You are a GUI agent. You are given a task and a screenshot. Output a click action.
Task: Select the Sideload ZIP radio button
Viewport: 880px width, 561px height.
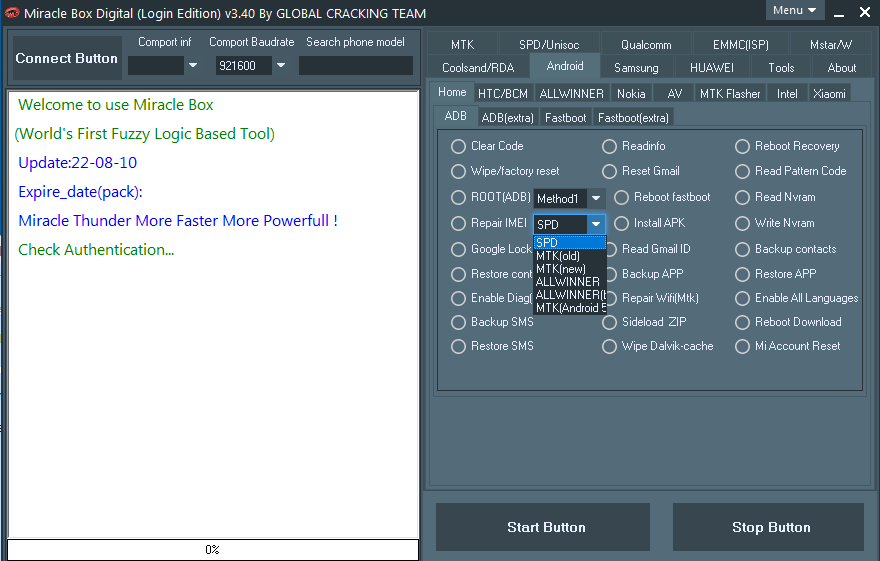(609, 322)
